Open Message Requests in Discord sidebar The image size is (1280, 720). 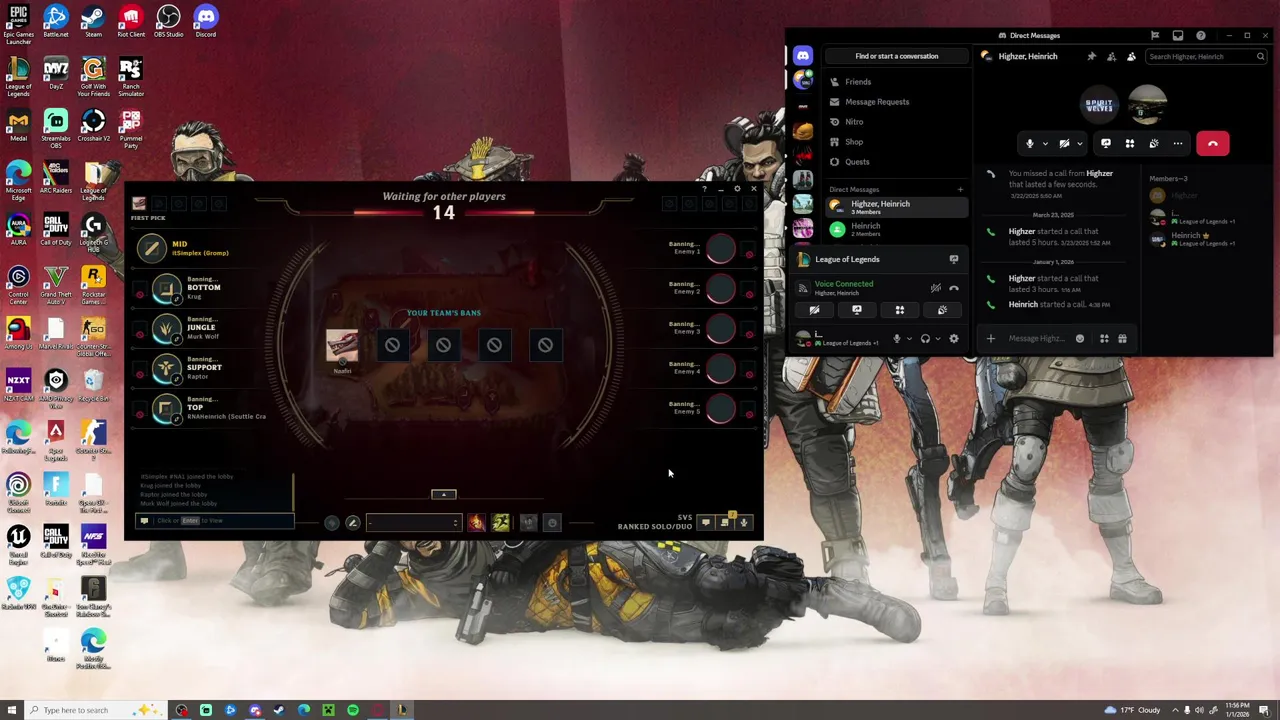(895, 102)
